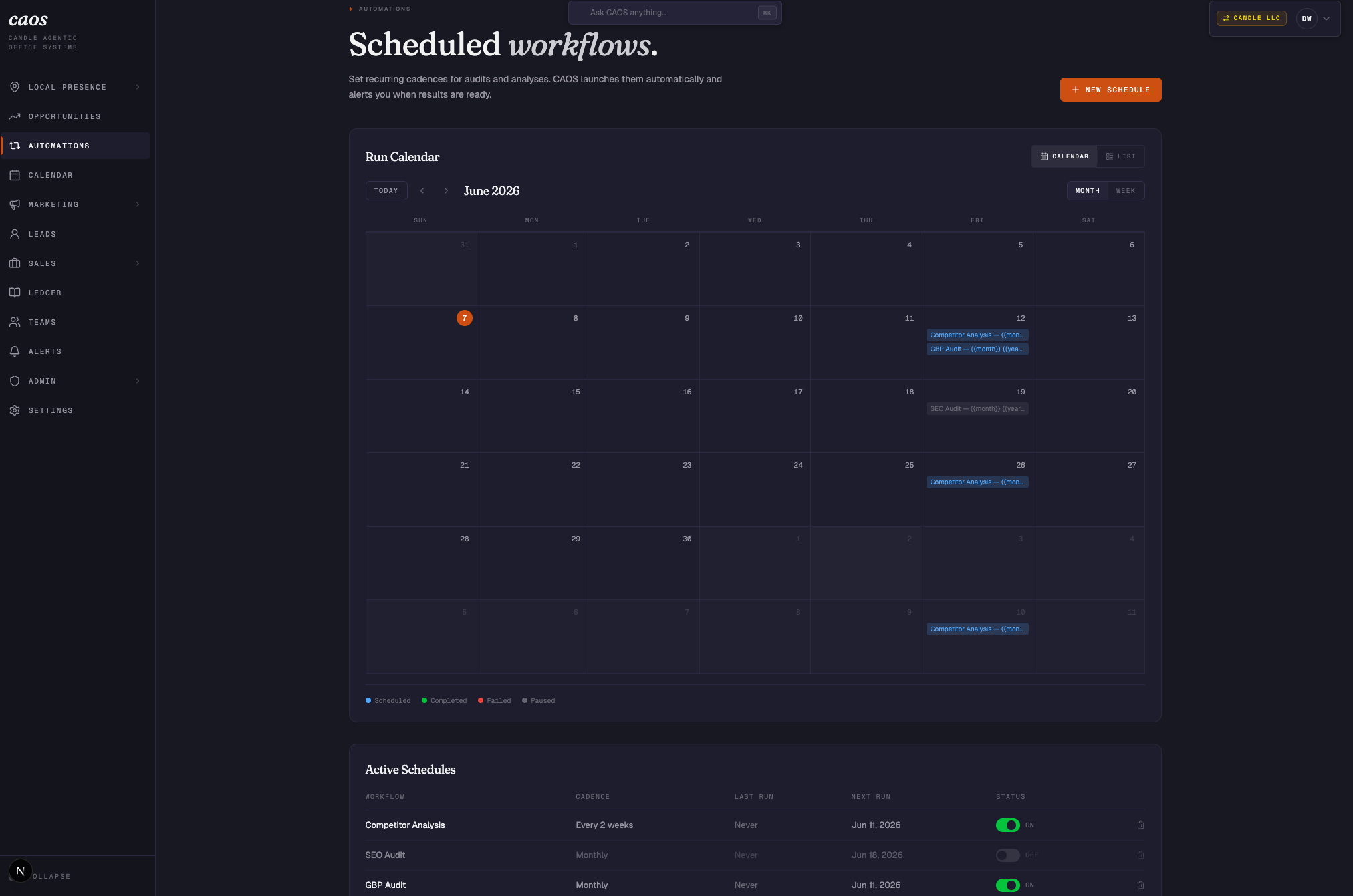Viewport: 1353px width, 896px height.
Task: Toggle Competitor Analysis schedule off
Action: tap(1007, 825)
